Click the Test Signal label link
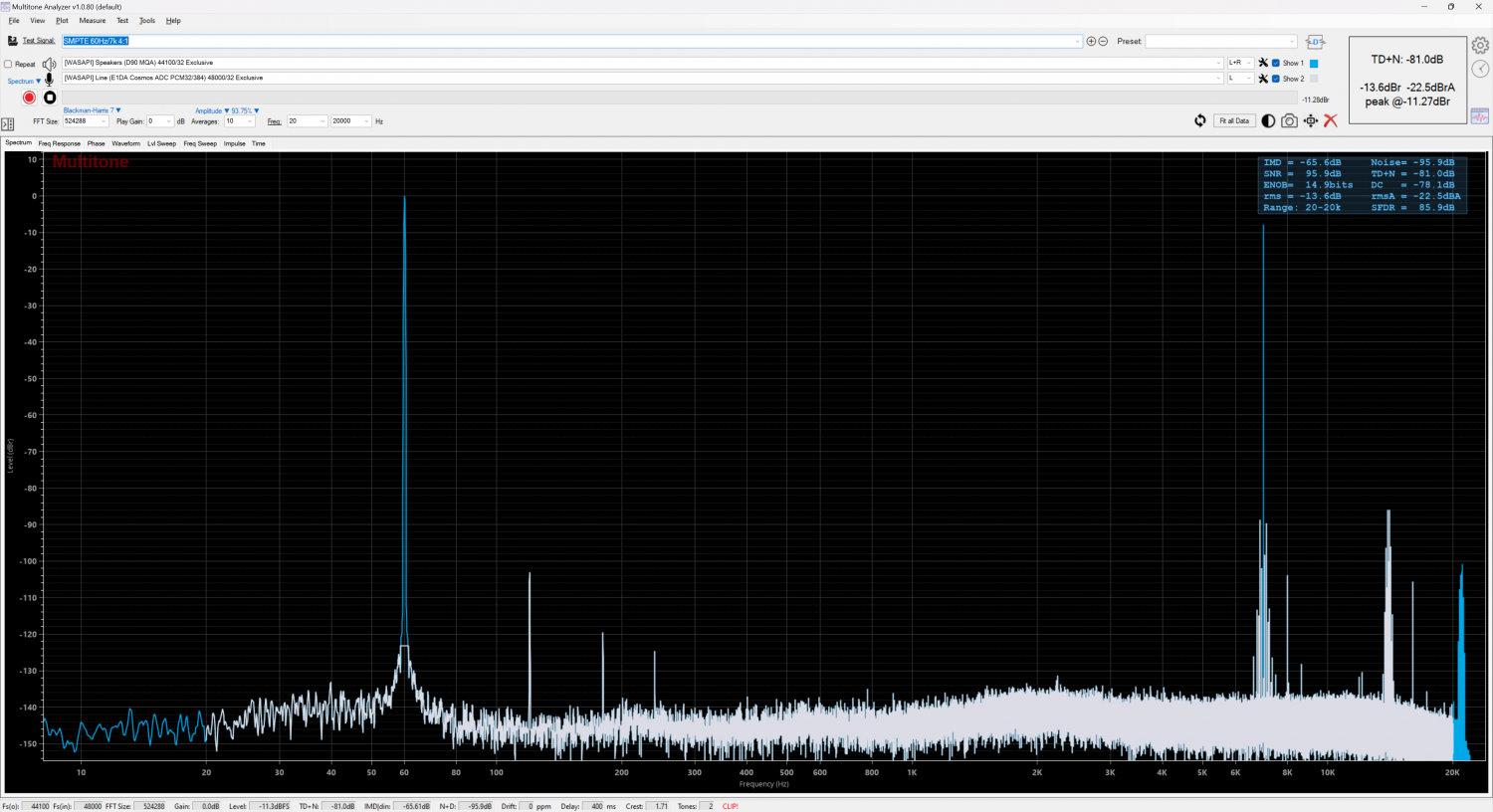This screenshot has height=812, width=1493. [39, 41]
